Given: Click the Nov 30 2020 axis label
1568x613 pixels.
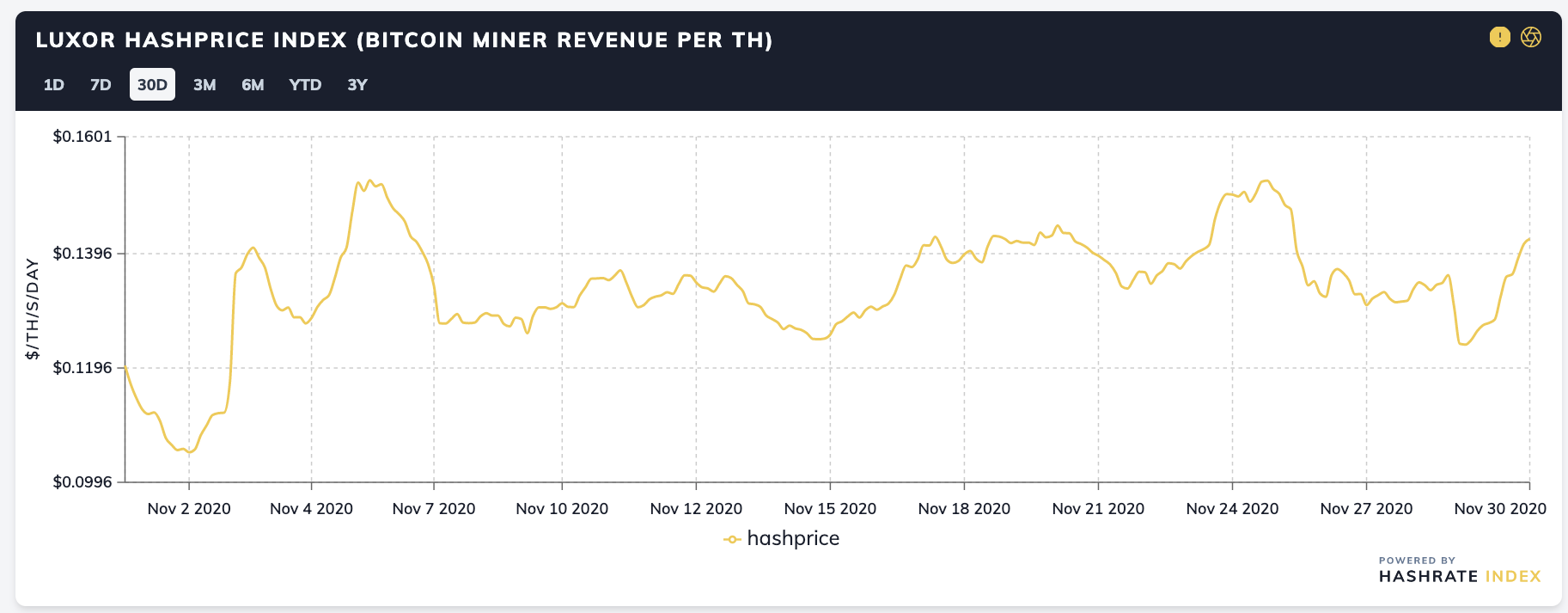Looking at the screenshot, I should point(1500,509).
